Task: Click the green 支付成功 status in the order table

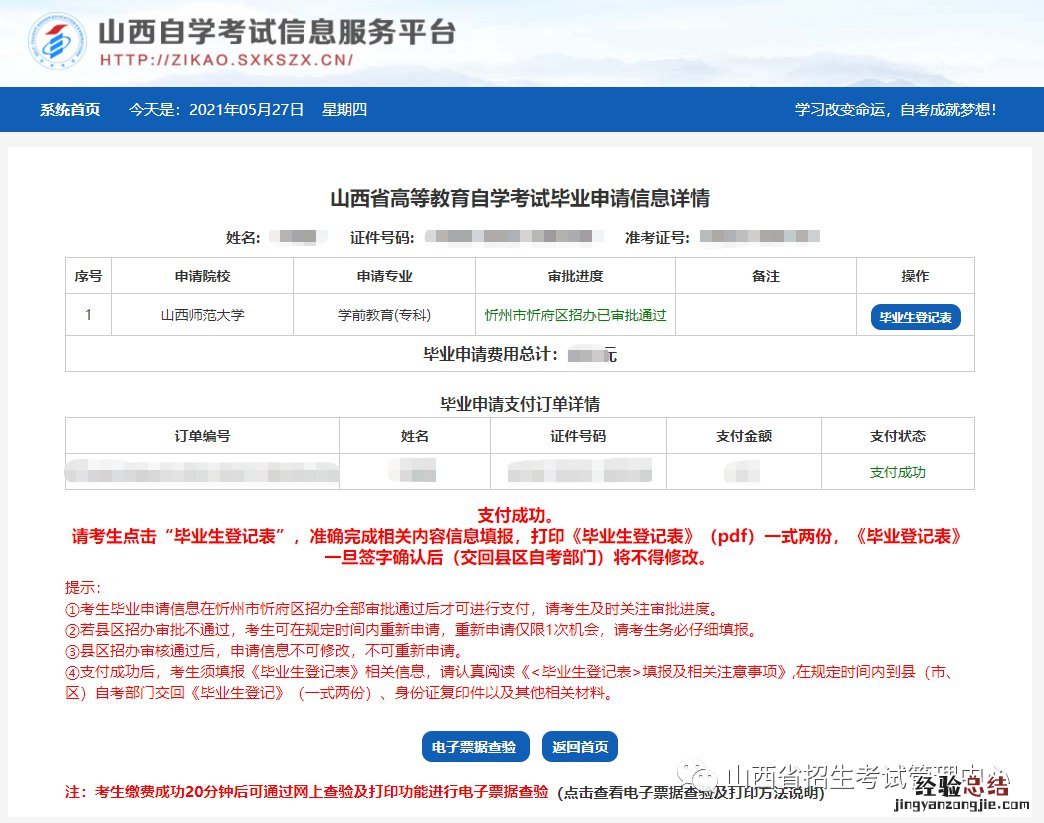Action: 897,472
